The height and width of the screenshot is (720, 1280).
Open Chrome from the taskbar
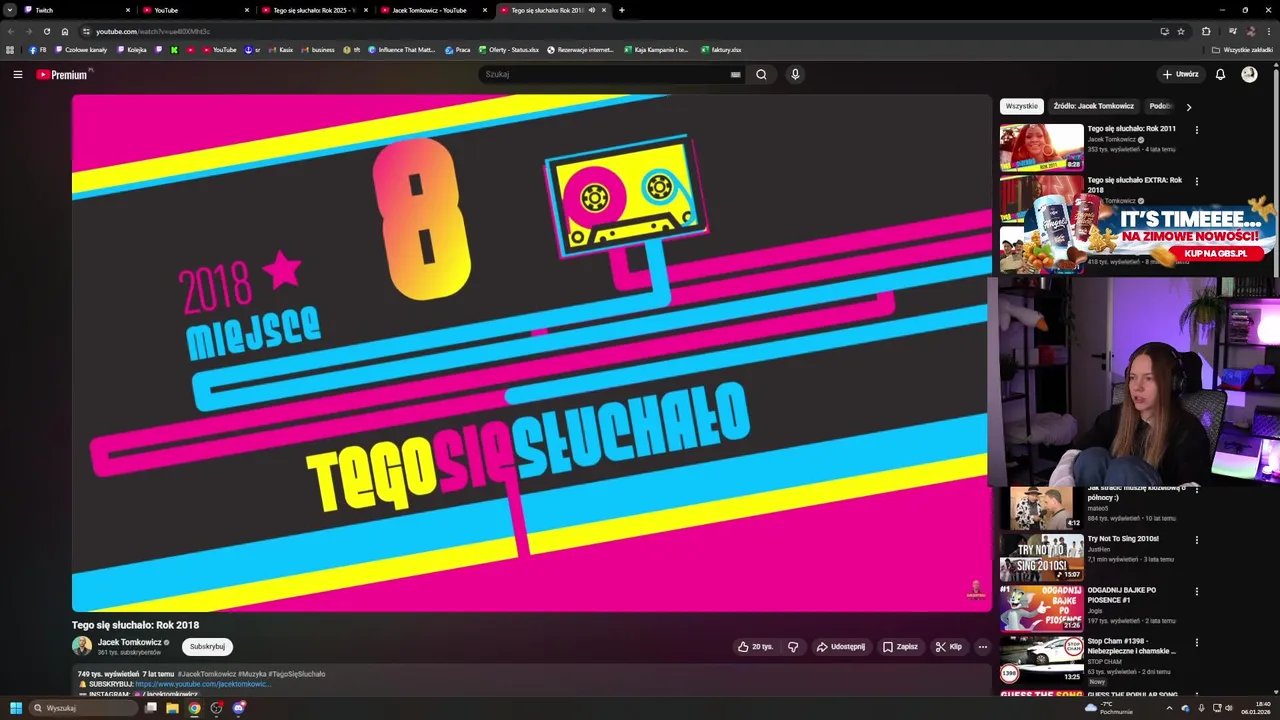click(194, 708)
